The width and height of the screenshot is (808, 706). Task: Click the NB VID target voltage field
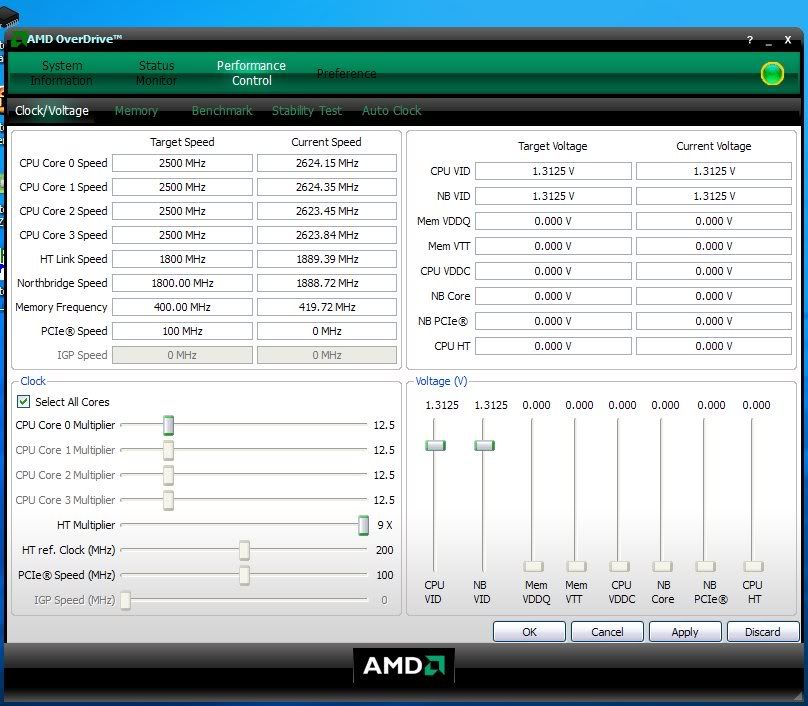[553, 196]
